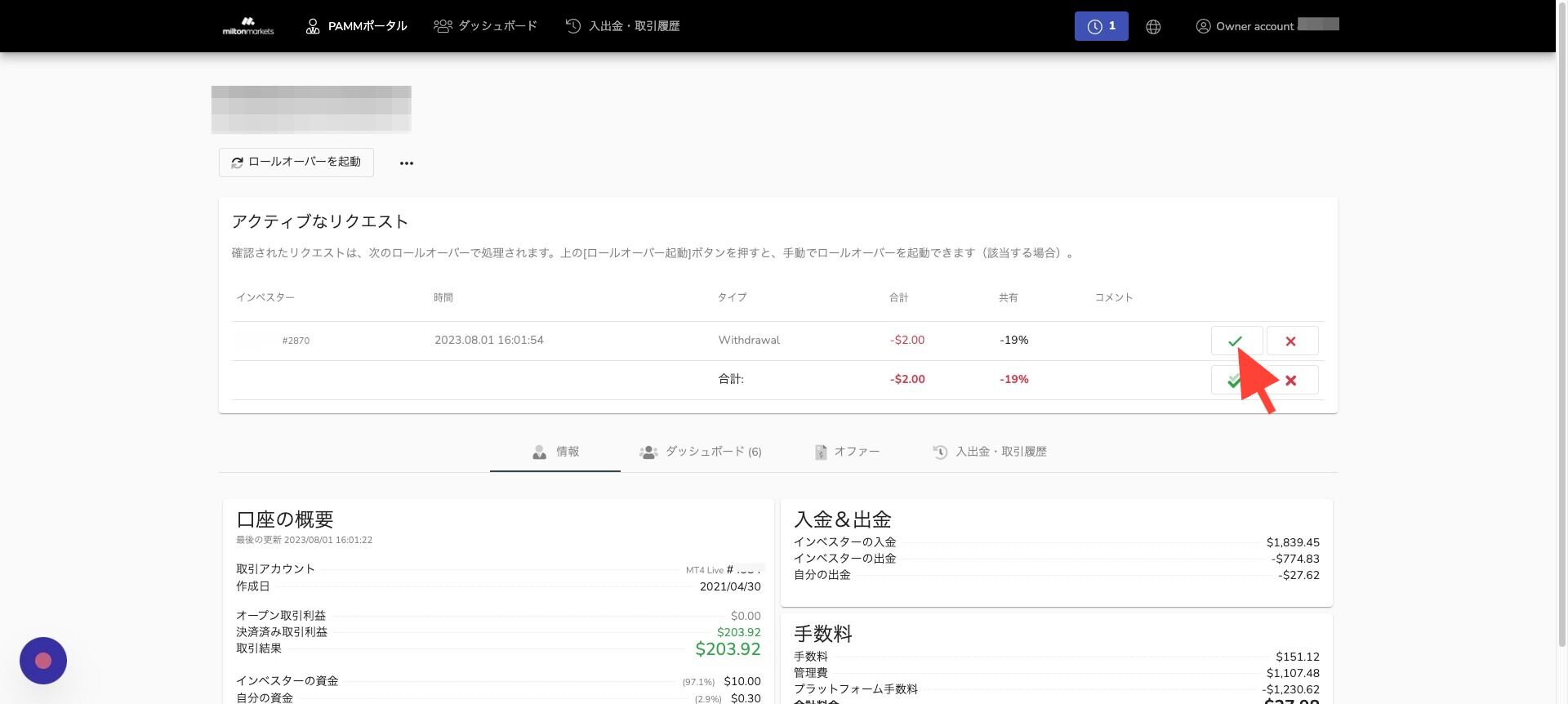Click the プラットフォーム手数料 value -$1,230.62
The image size is (1568, 704).
(1290, 689)
